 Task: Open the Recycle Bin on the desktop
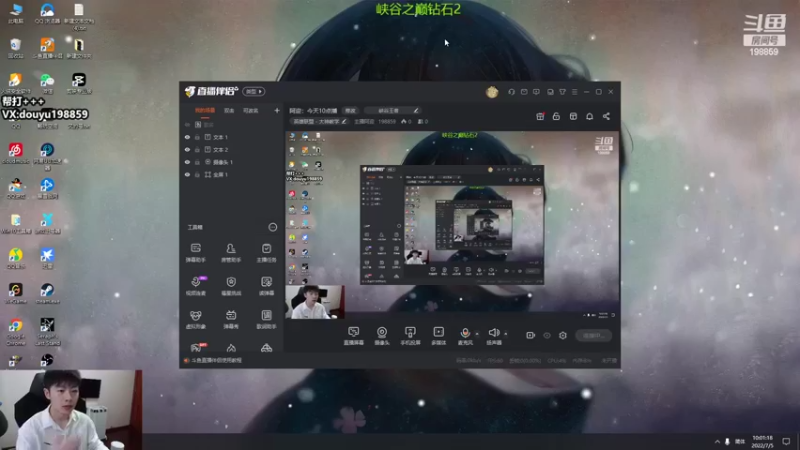[x=15, y=48]
